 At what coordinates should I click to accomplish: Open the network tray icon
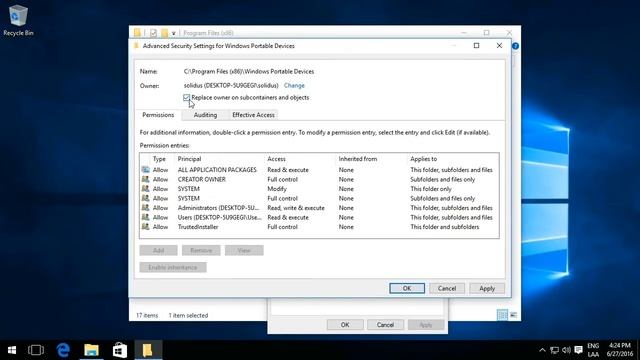[554, 350]
